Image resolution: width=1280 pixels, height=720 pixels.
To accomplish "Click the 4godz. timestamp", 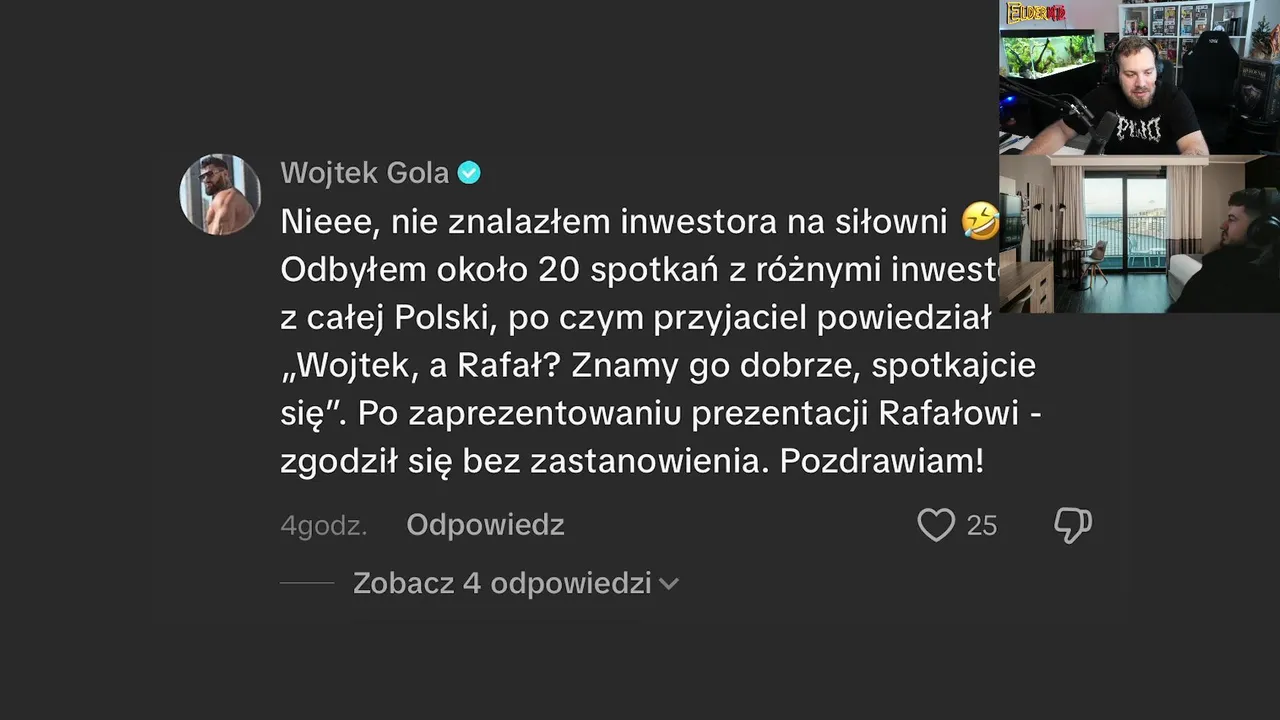I will 323,525.
